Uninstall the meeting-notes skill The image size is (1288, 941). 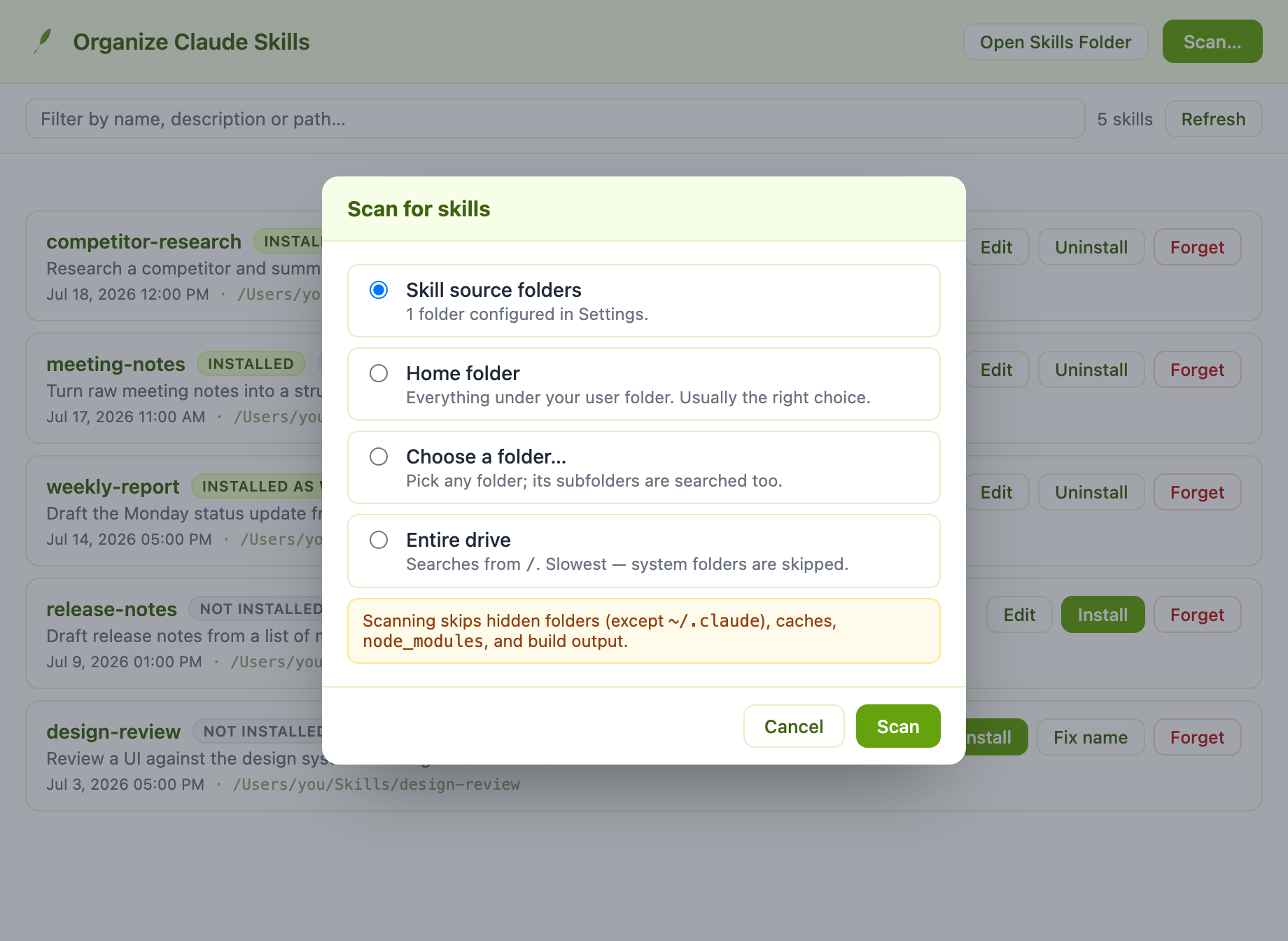coord(1091,370)
